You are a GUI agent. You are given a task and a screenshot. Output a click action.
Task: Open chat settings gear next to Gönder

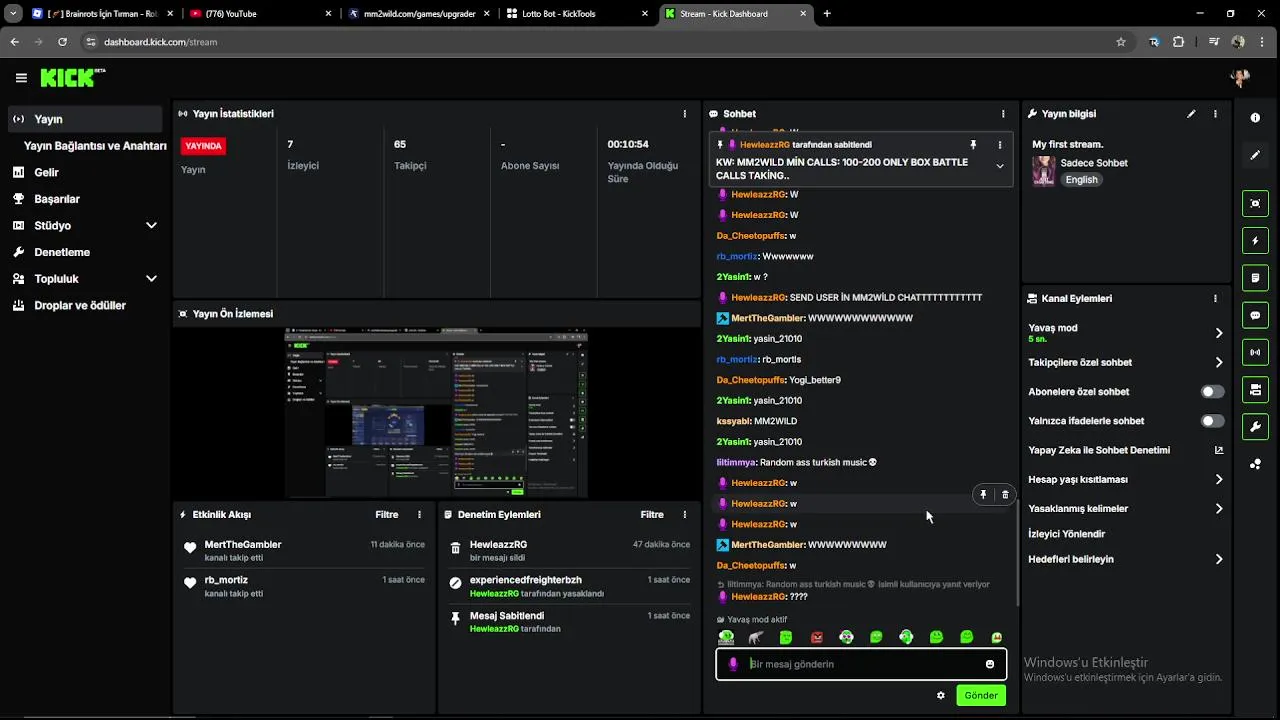coord(940,695)
